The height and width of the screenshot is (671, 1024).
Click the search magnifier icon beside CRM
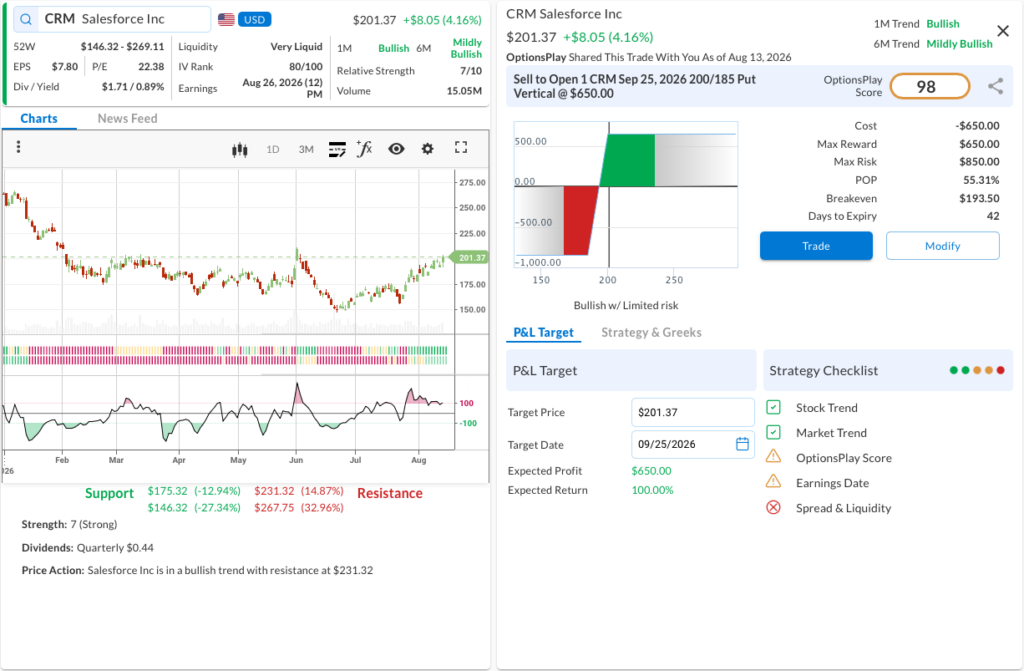point(26,19)
